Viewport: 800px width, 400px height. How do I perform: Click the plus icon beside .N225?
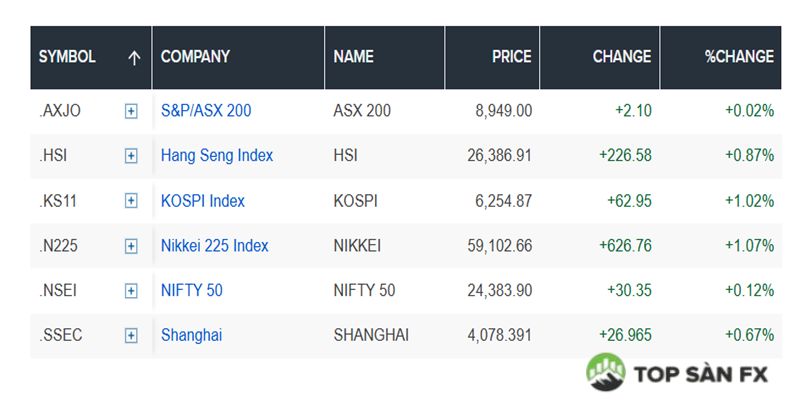(131, 246)
